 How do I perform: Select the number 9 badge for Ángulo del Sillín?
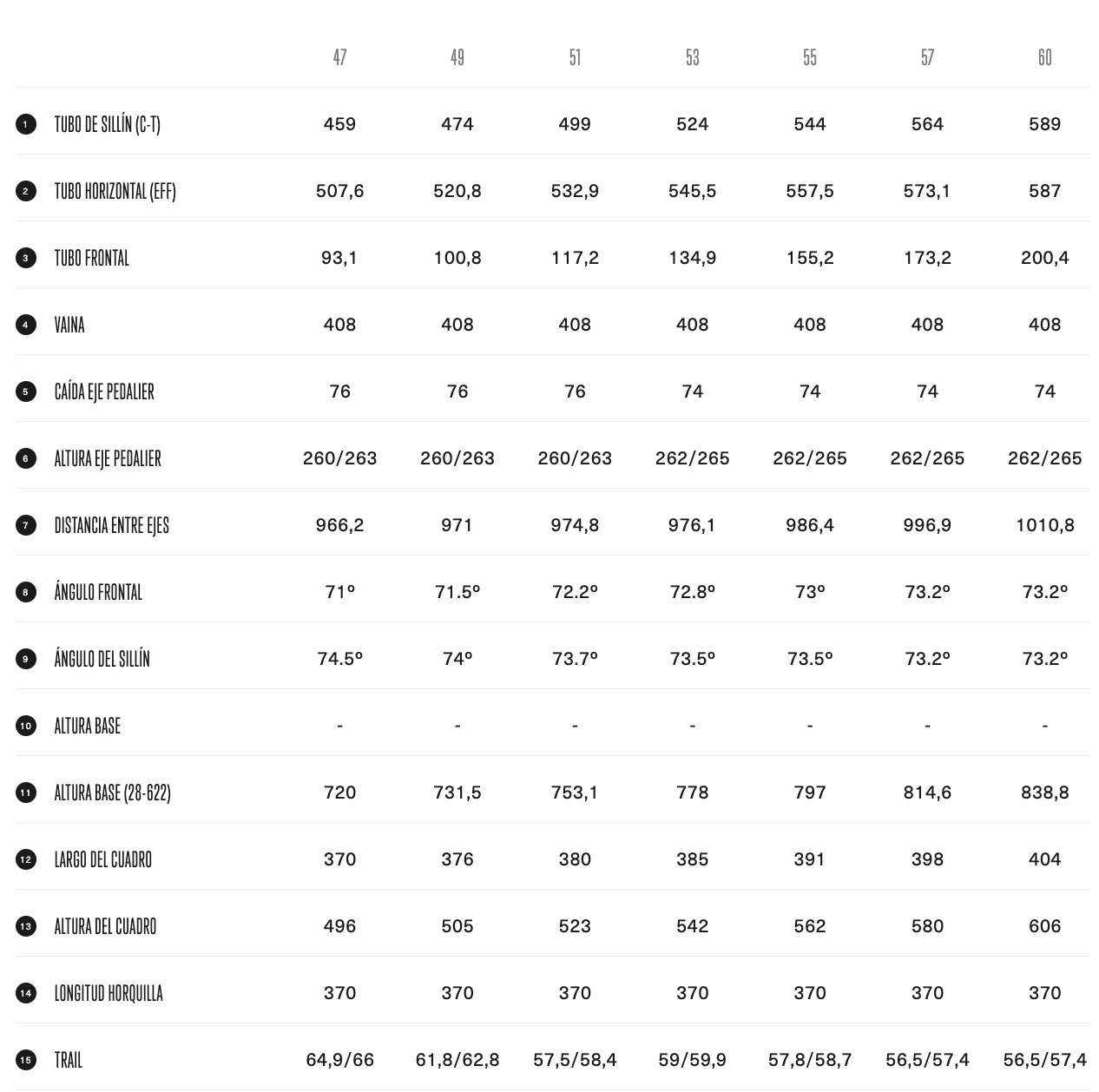coord(26,659)
